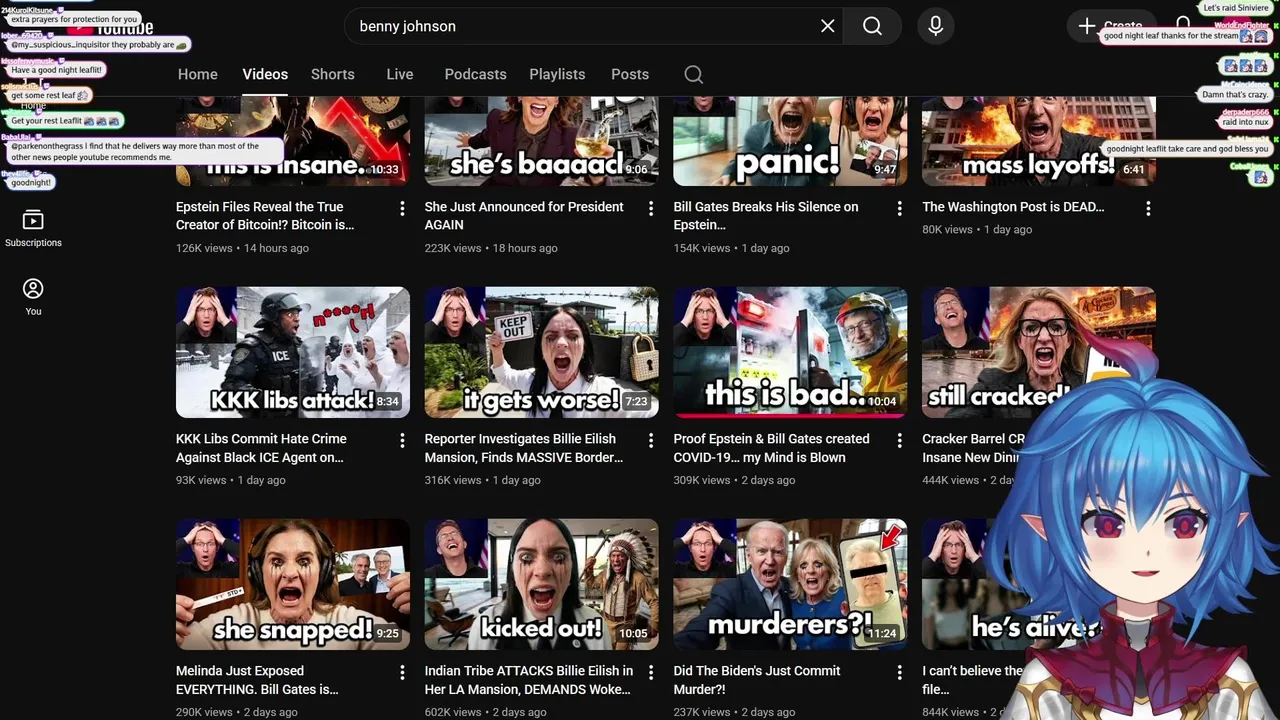Image resolution: width=1280 pixels, height=720 pixels.
Task: Open 'she snapped!' video thumbnail
Action: click(x=293, y=584)
